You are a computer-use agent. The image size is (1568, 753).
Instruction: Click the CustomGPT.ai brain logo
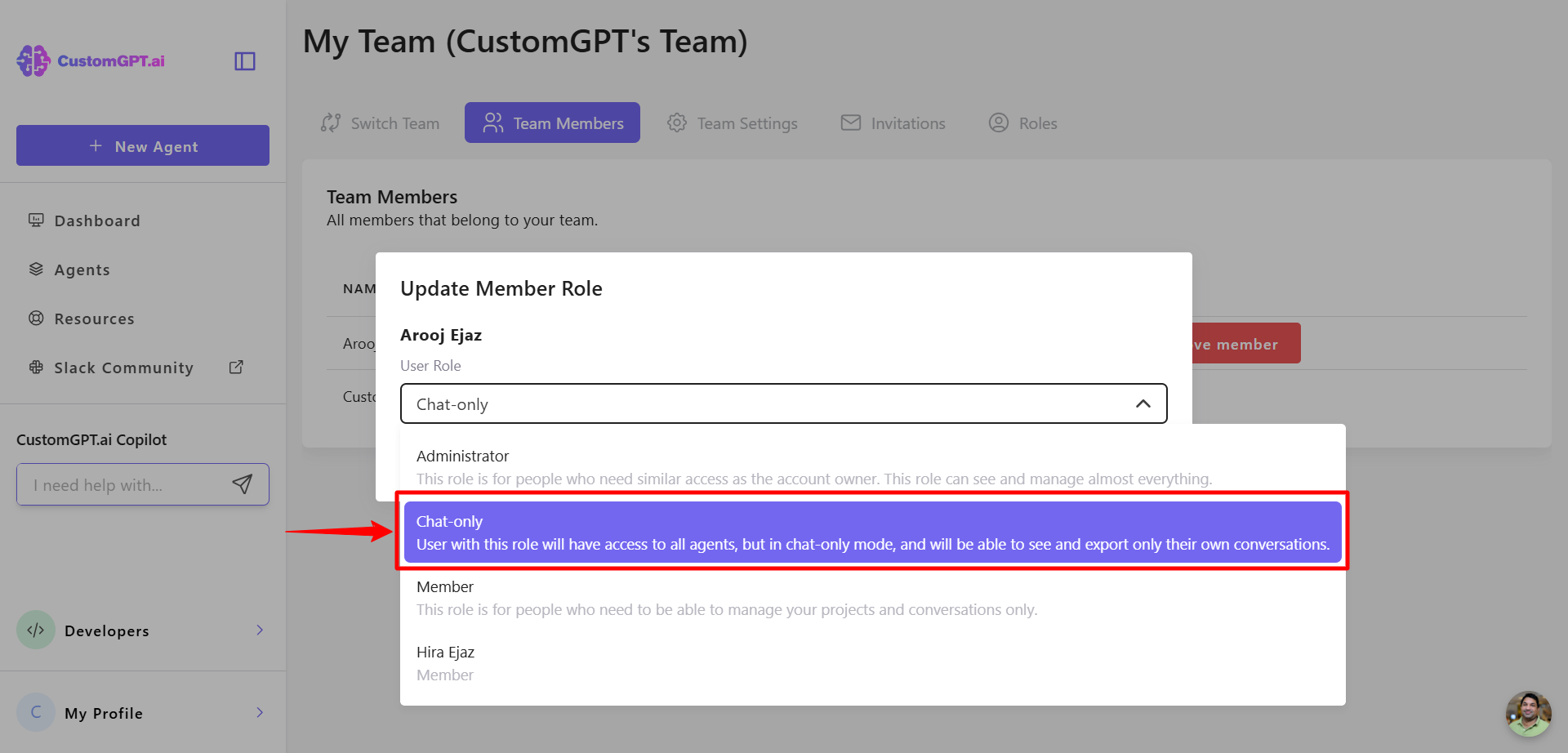[x=33, y=61]
